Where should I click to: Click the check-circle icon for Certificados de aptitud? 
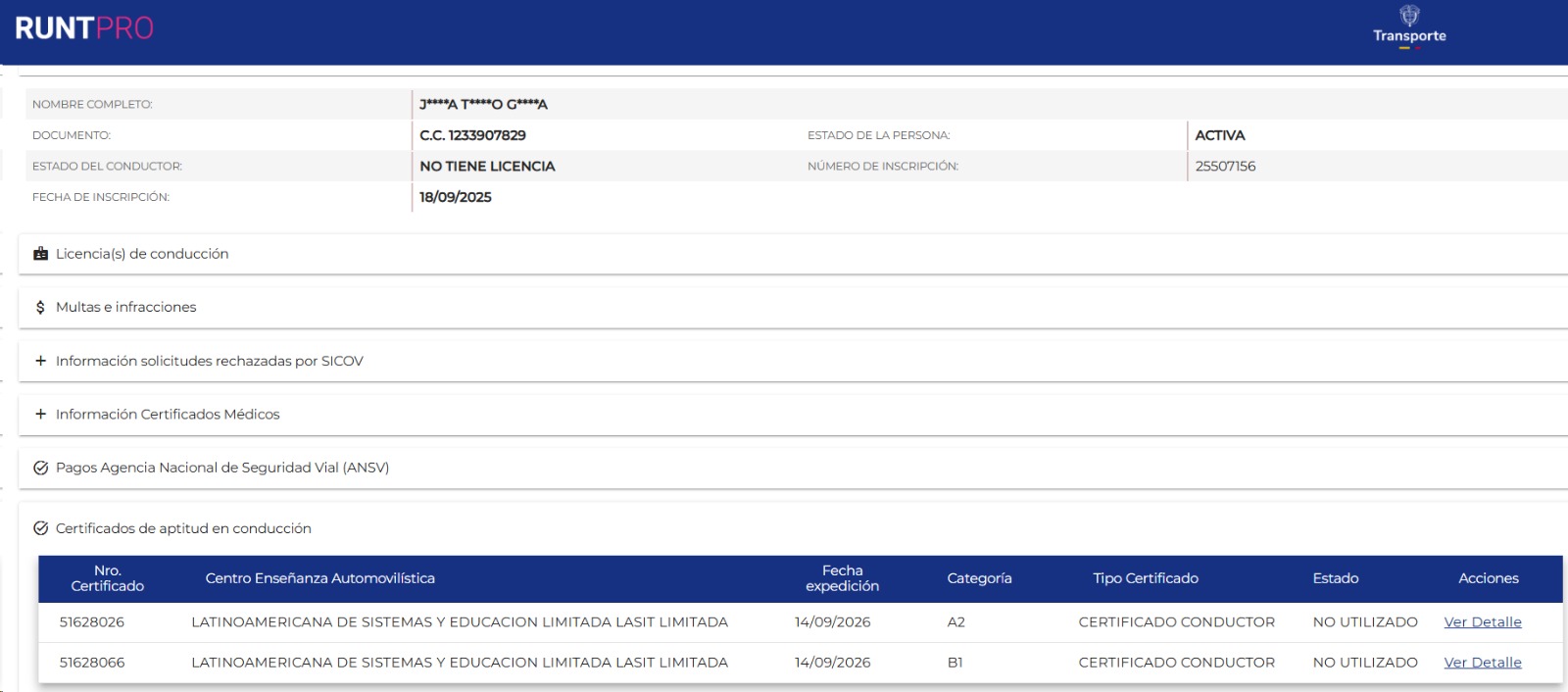(40, 528)
